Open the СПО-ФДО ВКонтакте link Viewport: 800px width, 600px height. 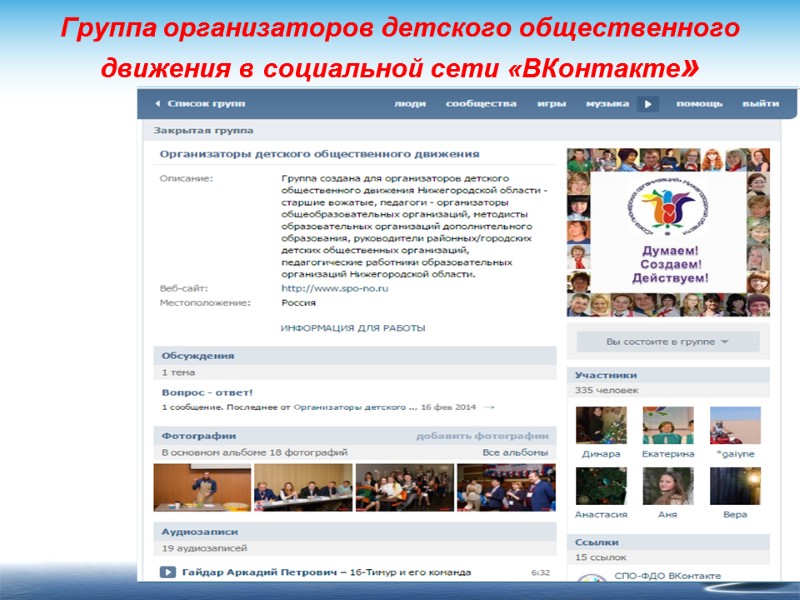pyautogui.click(x=667, y=576)
